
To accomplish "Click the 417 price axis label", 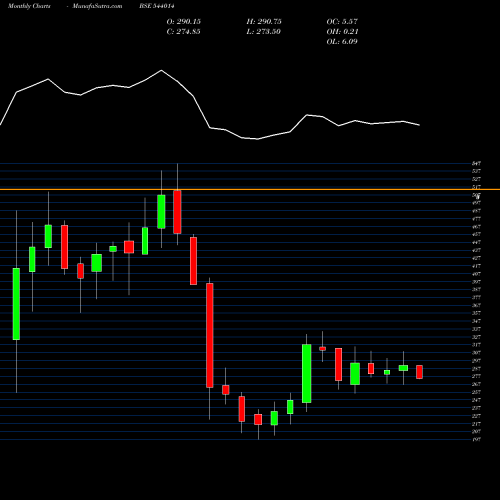I will (x=476, y=266).
